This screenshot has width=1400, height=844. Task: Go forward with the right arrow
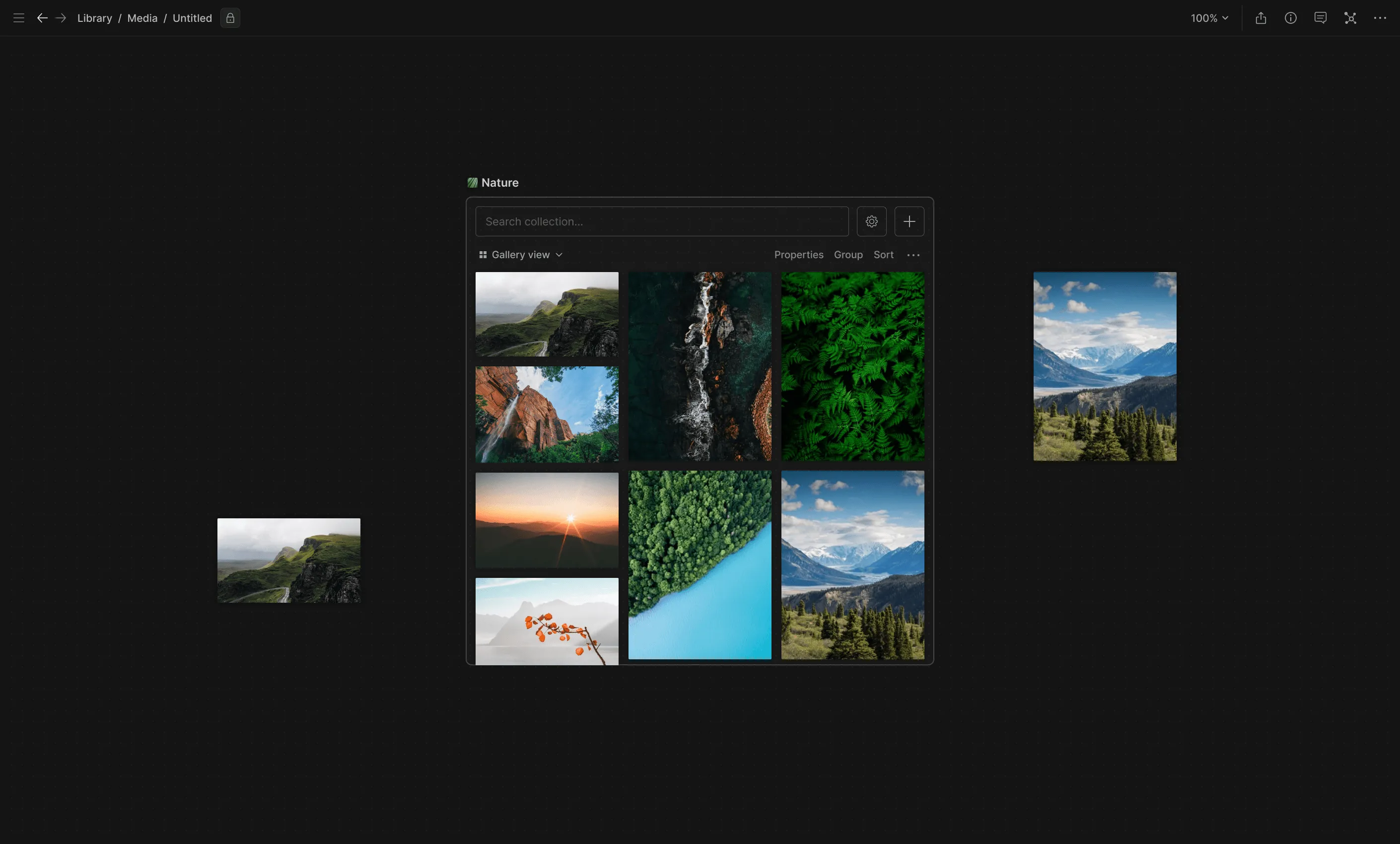point(61,18)
